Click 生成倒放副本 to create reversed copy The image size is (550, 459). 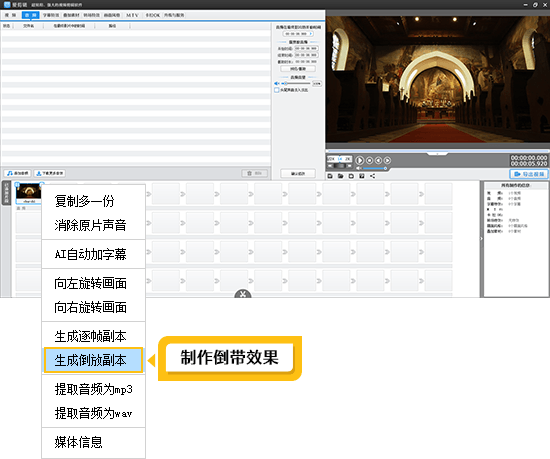point(93,360)
